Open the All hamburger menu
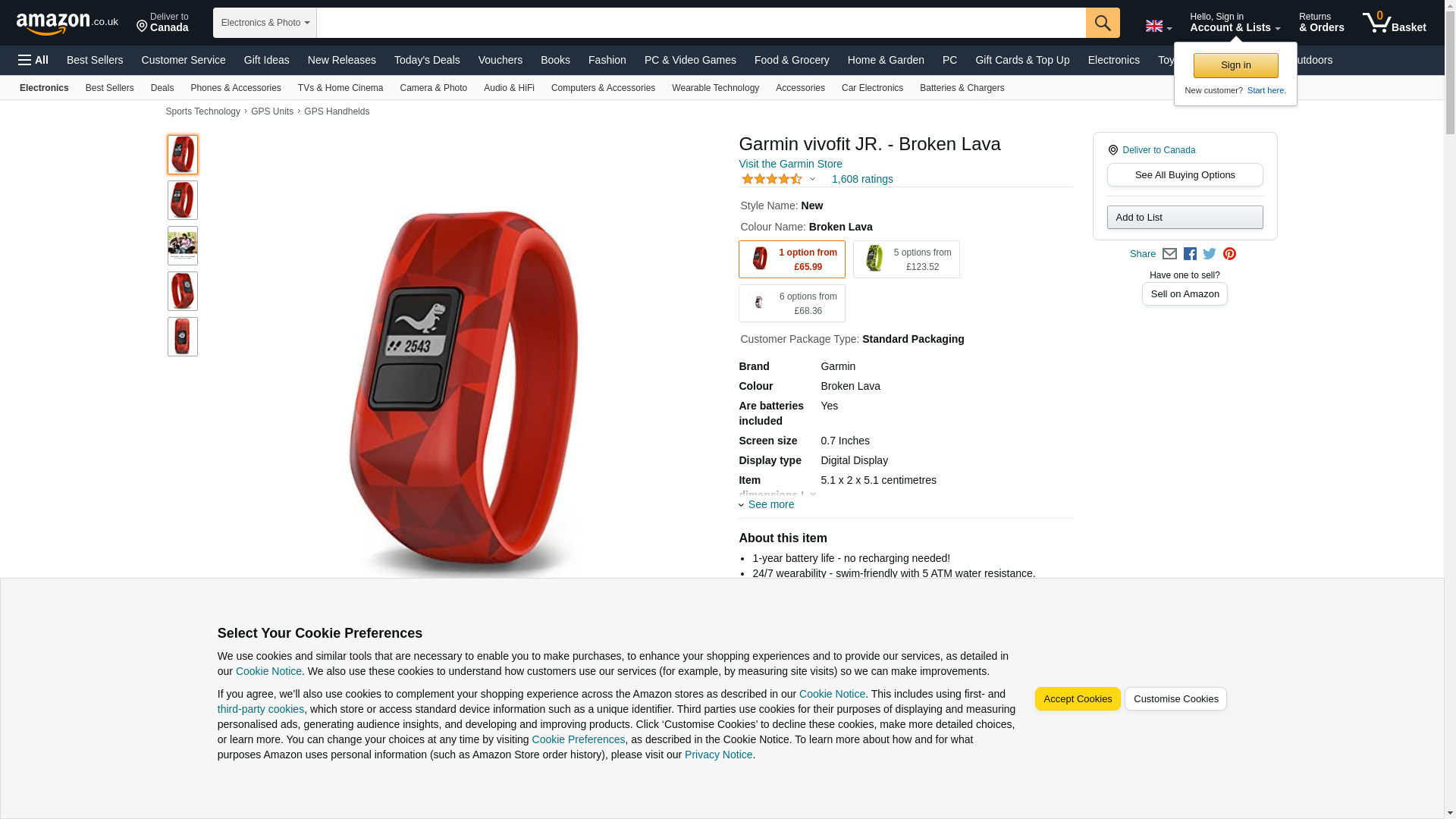 (x=33, y=60)
